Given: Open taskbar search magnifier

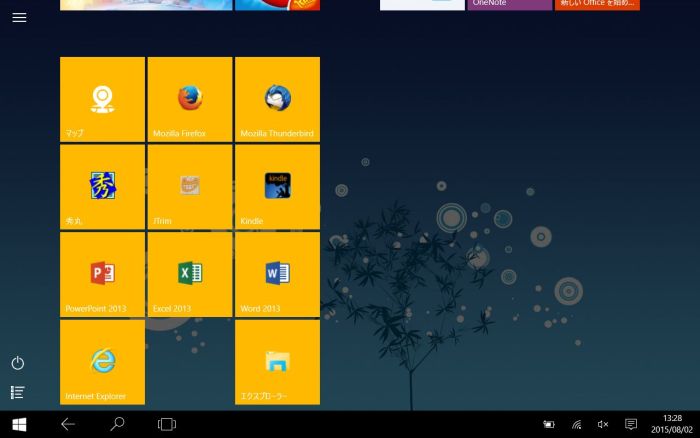Looking at the screenshot, I should pos(117,424).
